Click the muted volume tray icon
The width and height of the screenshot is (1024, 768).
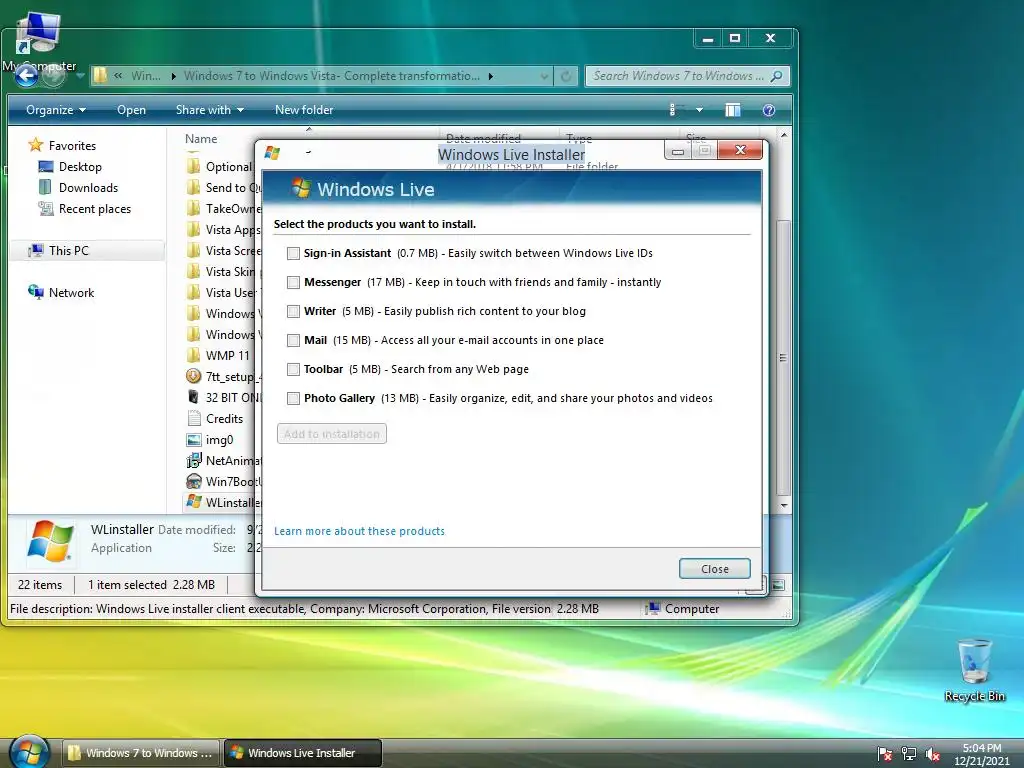[933, 754]
